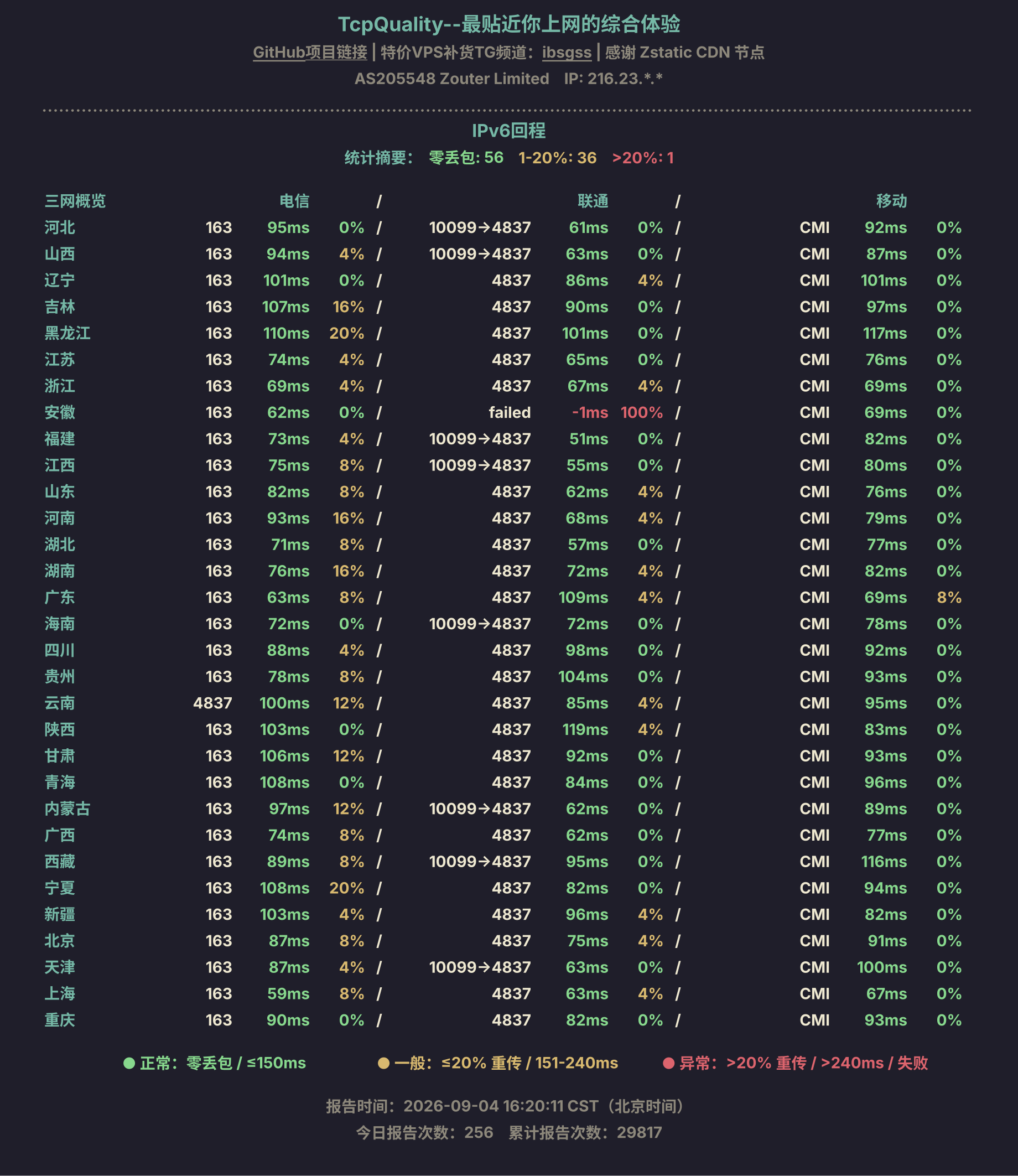Click the 感谢 Zstatic CDN 节点 text

[684, 52]
